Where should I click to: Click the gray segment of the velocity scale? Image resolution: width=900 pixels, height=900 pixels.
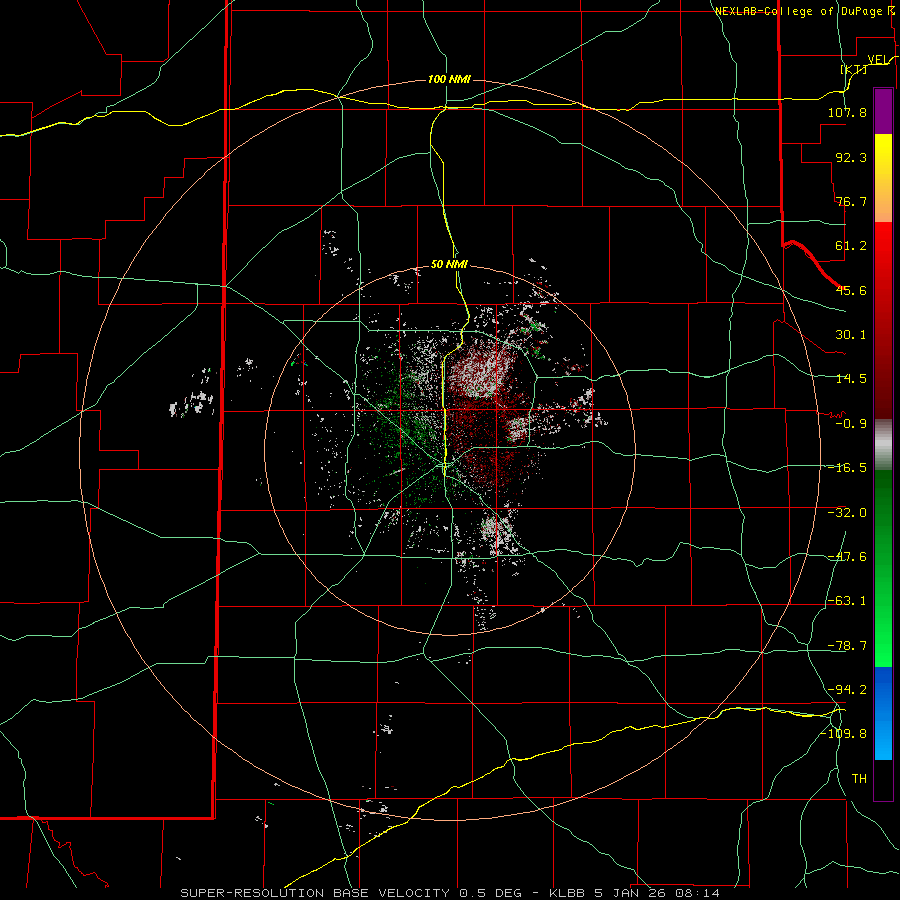click(883, 445)
